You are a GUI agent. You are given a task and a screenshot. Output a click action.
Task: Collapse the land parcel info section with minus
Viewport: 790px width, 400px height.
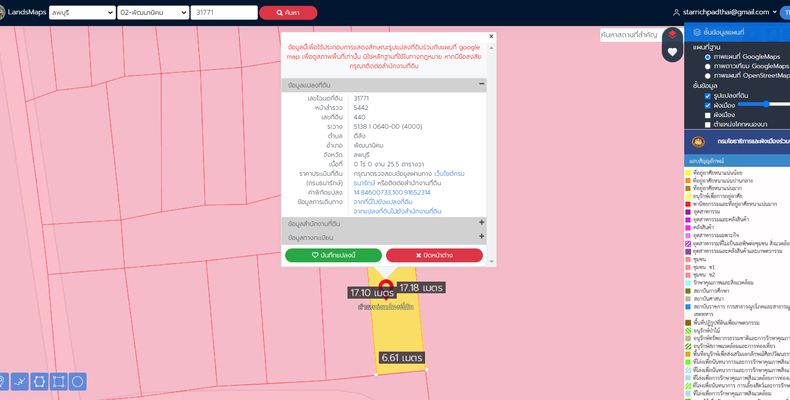pos(481,84)
